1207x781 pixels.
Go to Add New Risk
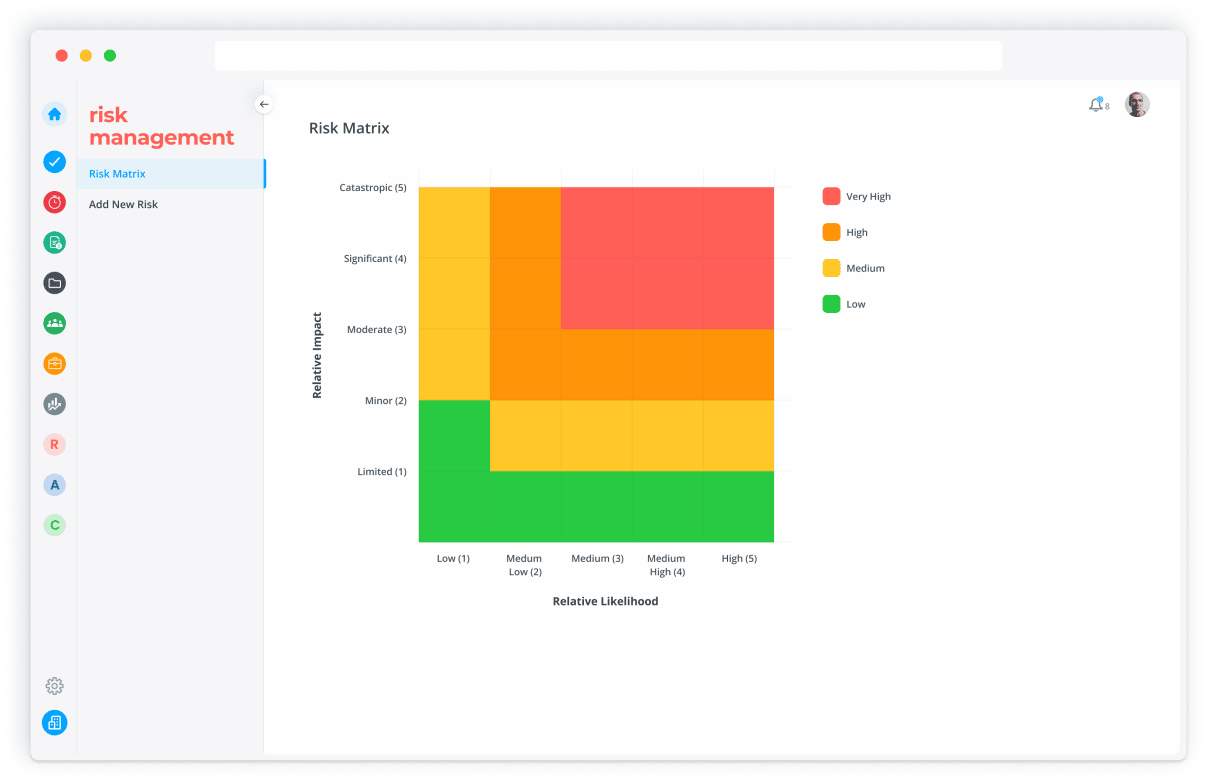[123, 204]
